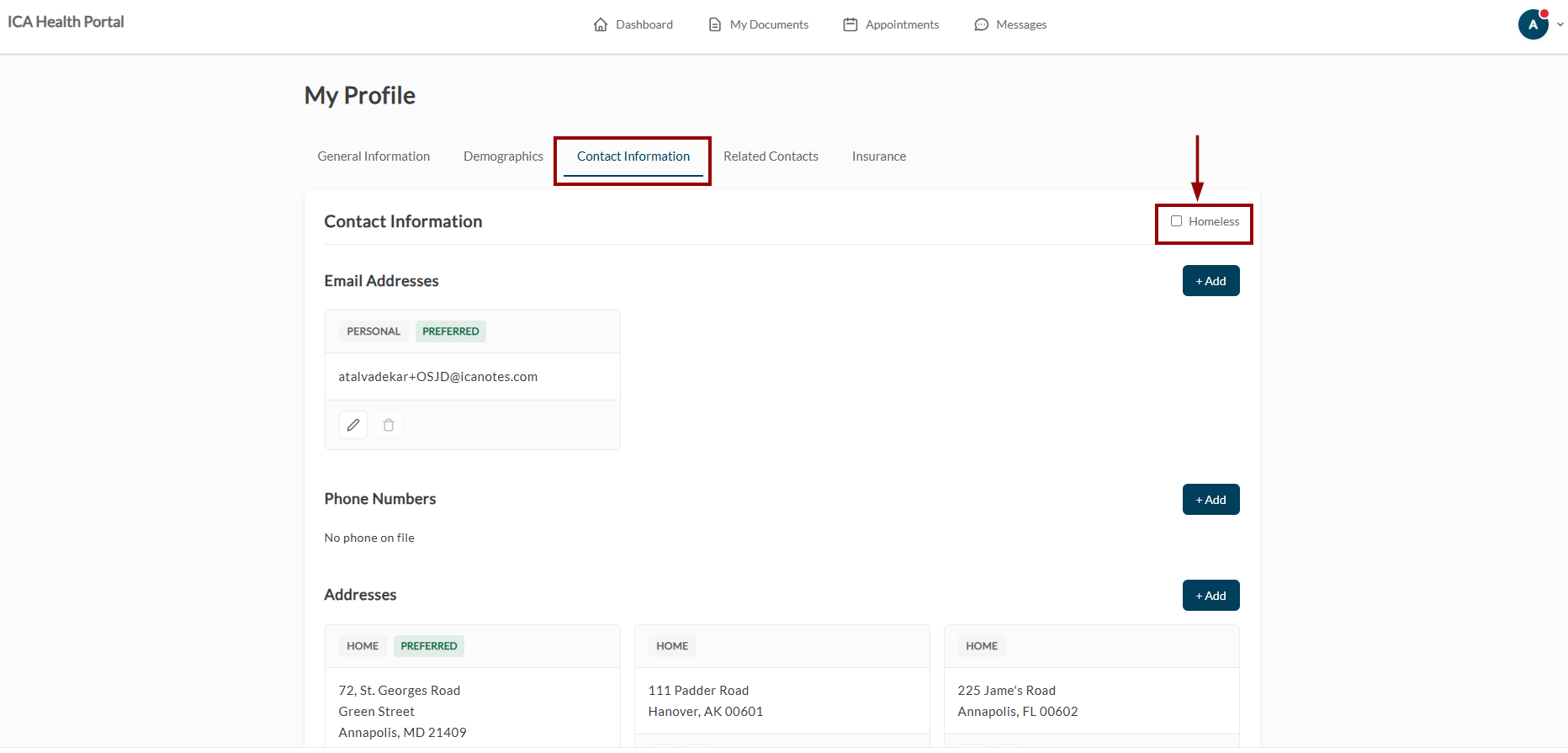Click the Phone Numbers section heading
The height and width of the screenshot is (753, 1568).
380,499
